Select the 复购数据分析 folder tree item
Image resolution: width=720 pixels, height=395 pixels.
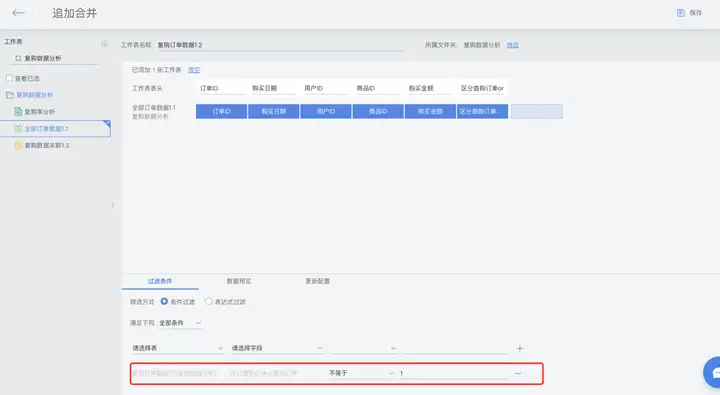34,95
